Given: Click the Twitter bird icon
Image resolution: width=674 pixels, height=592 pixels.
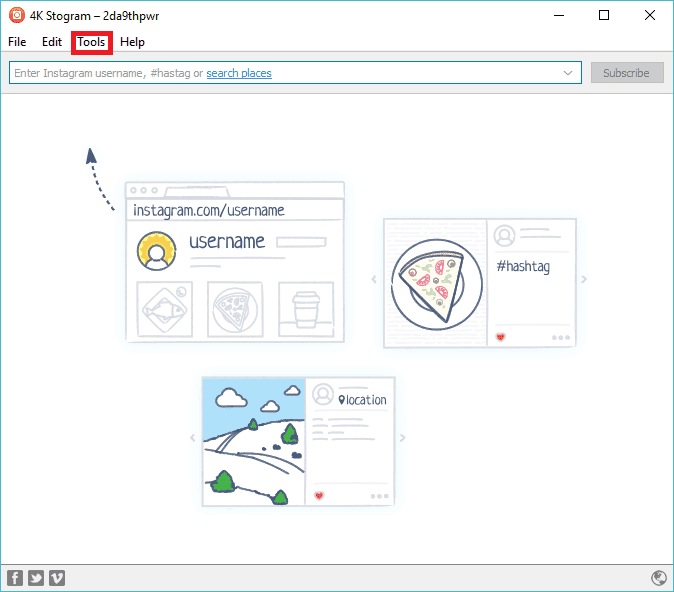Looking at the screenshot, I should [x=36, y=578].
